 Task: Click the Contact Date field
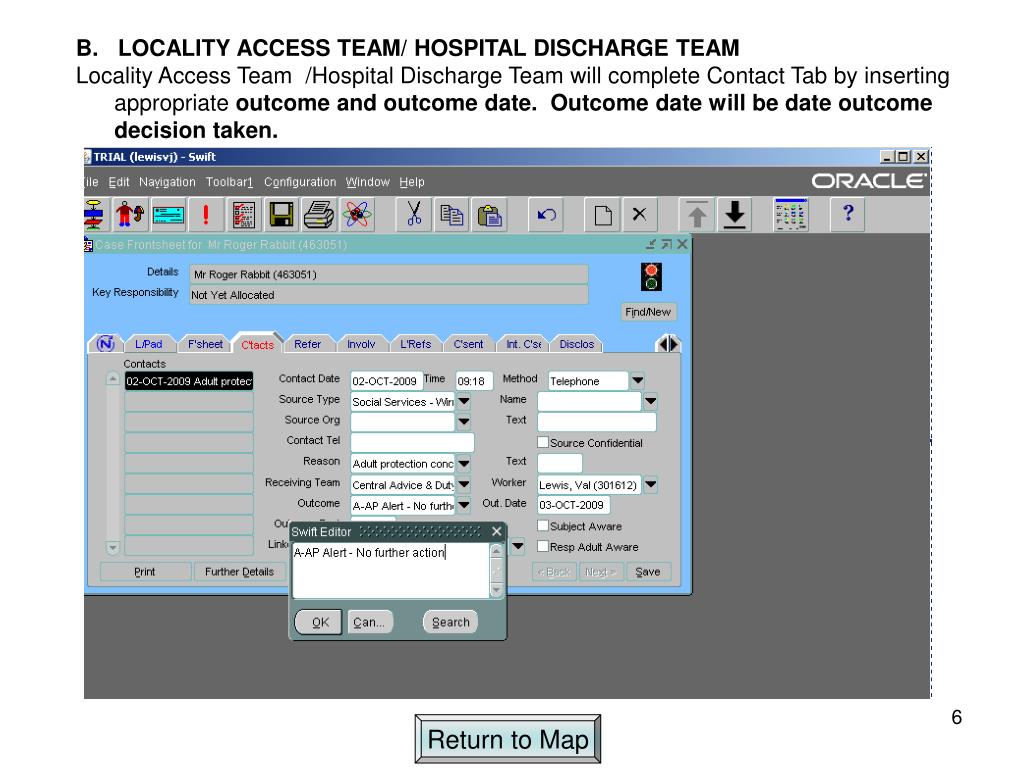point(386,381)
